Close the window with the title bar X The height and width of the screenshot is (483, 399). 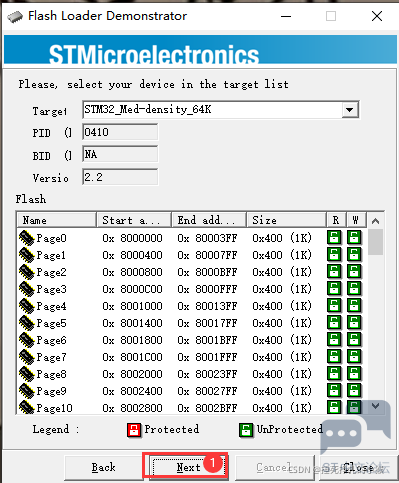click(x=377, y=16)
